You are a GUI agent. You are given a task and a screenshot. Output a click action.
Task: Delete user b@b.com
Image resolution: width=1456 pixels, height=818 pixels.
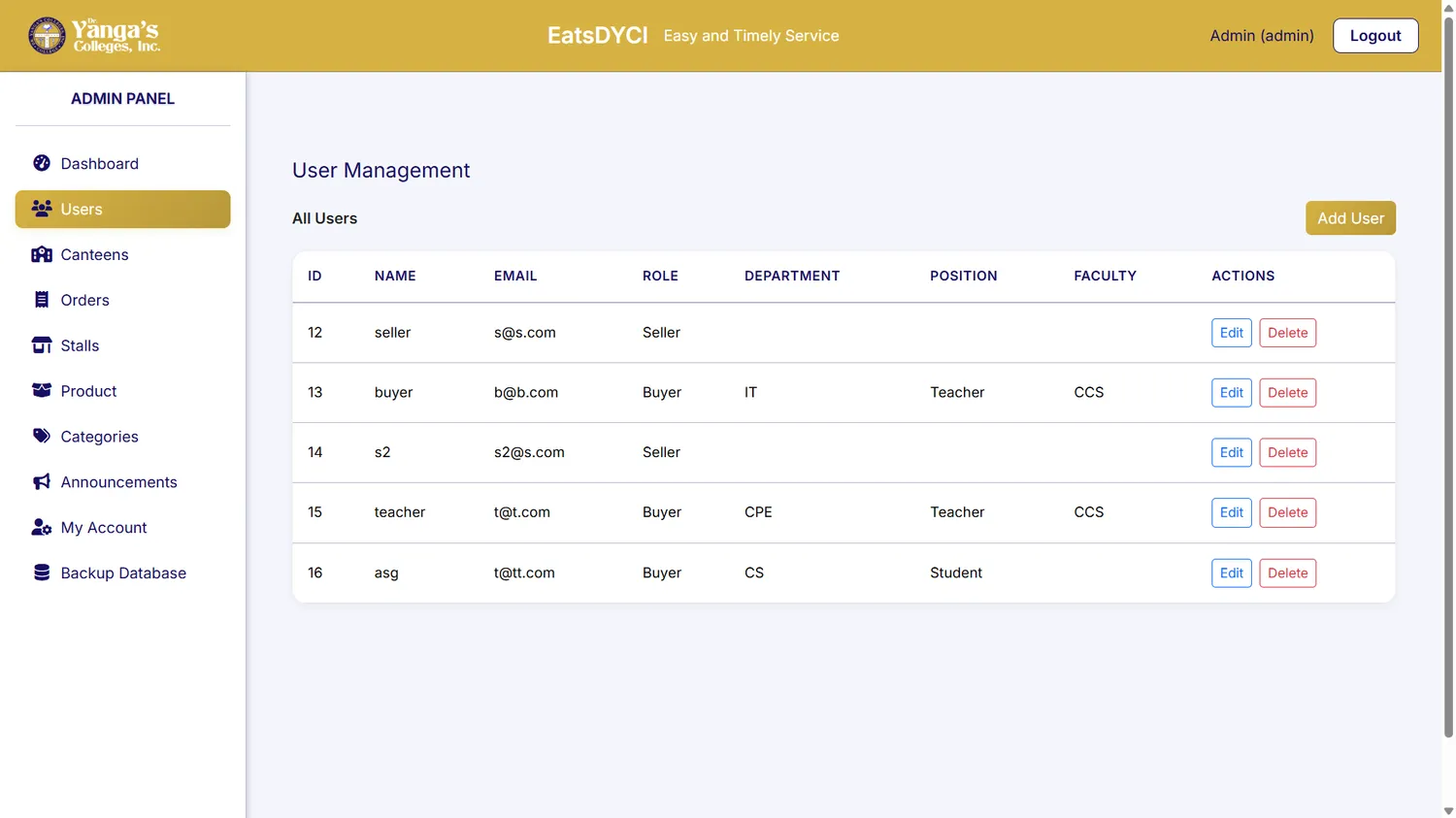pos(1287,393)
